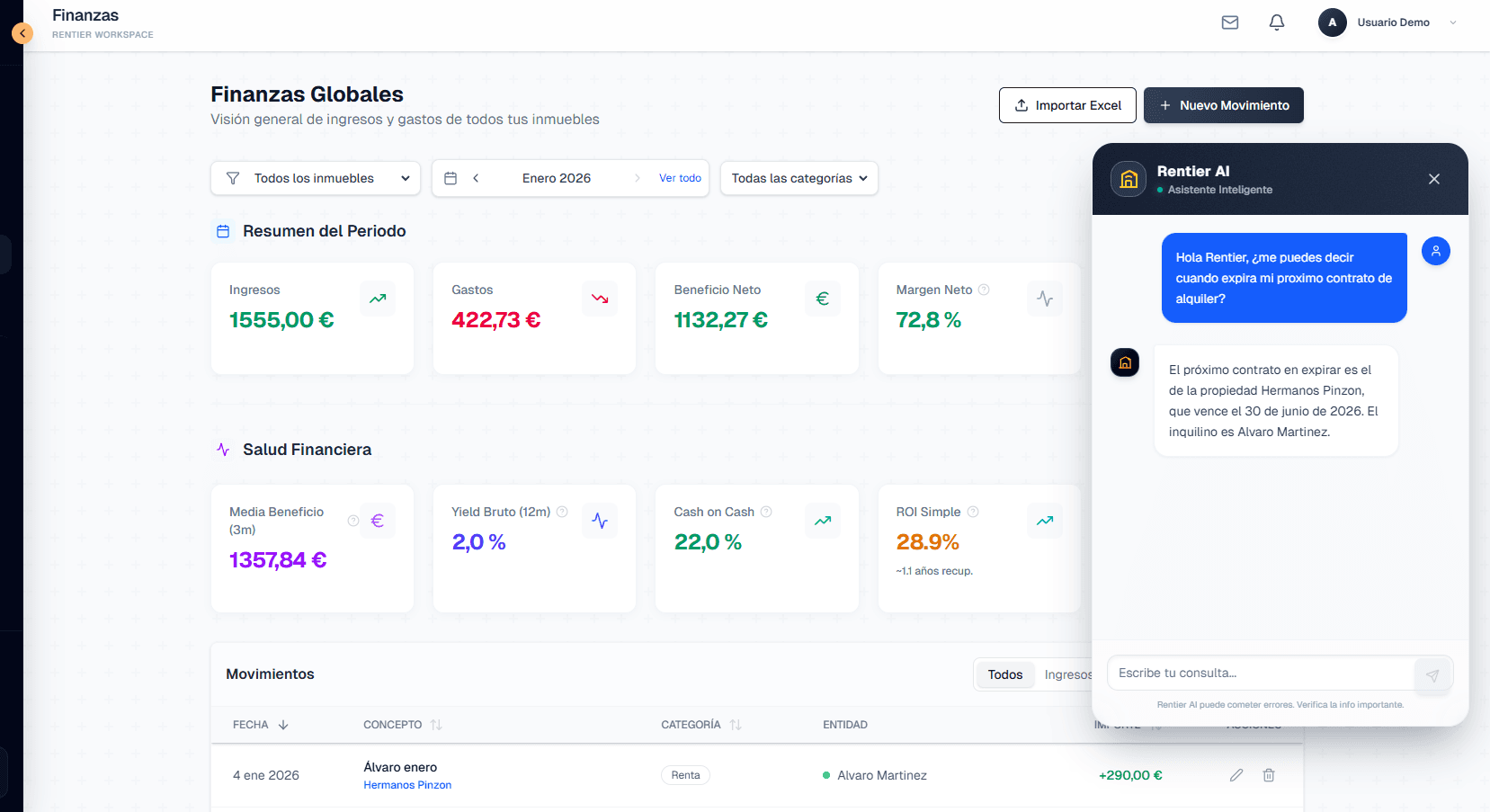This screenshot has height=812, width=1490.
Task: Open the notifications bell
Action: coord(1276,22)
